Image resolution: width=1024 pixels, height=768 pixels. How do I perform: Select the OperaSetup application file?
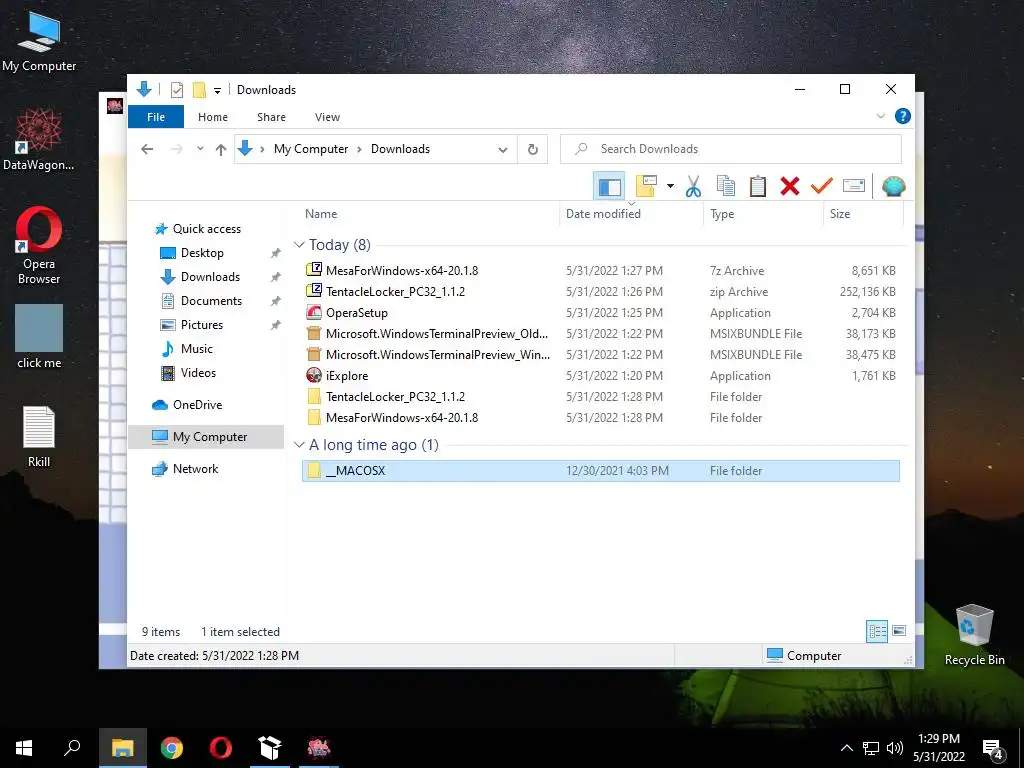click(601, 312)
